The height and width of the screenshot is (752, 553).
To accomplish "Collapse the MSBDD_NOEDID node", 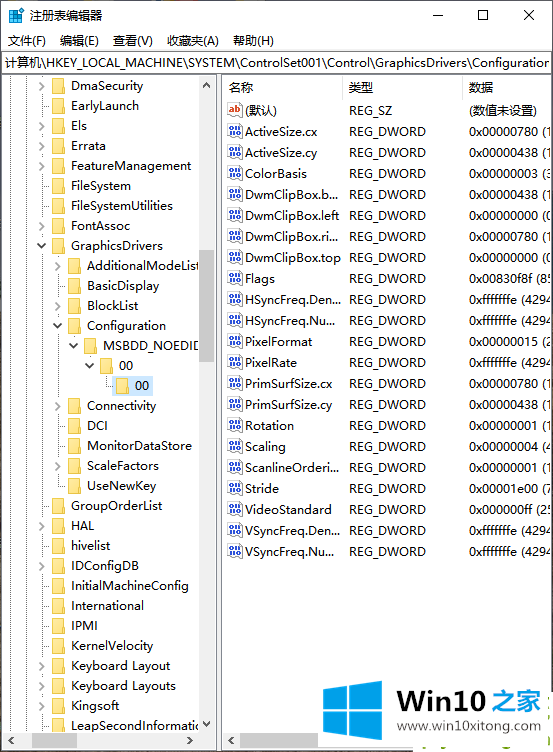I will (73, 345).
